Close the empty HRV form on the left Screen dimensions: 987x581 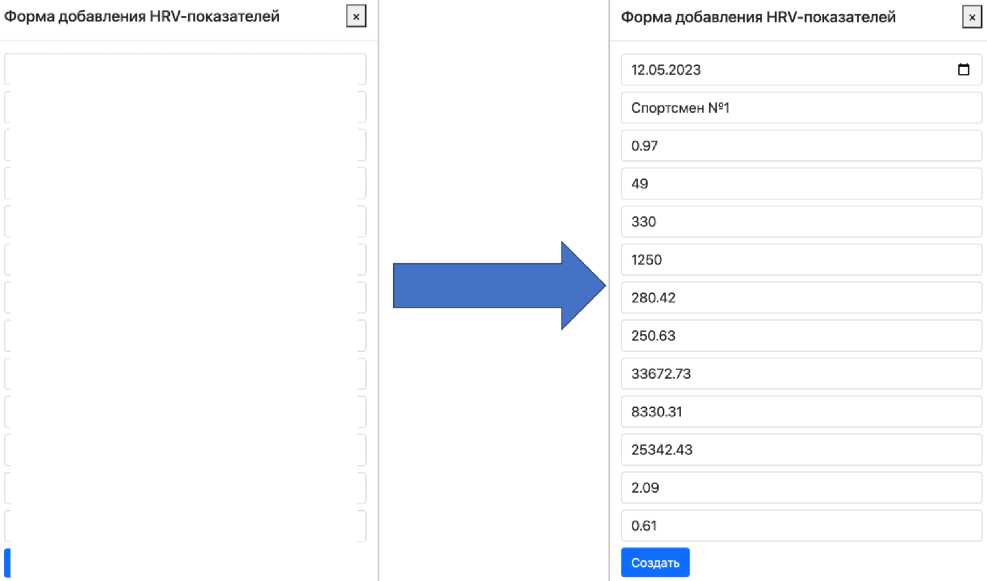click(x=356, y=17)
